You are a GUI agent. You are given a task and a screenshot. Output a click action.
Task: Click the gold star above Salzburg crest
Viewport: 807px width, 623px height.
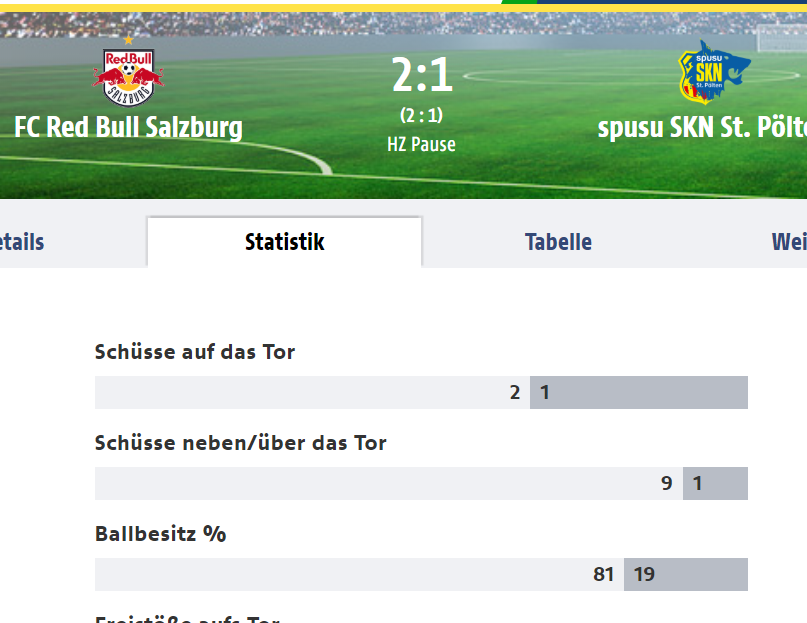pyautogui.click(x=128, y=40)
